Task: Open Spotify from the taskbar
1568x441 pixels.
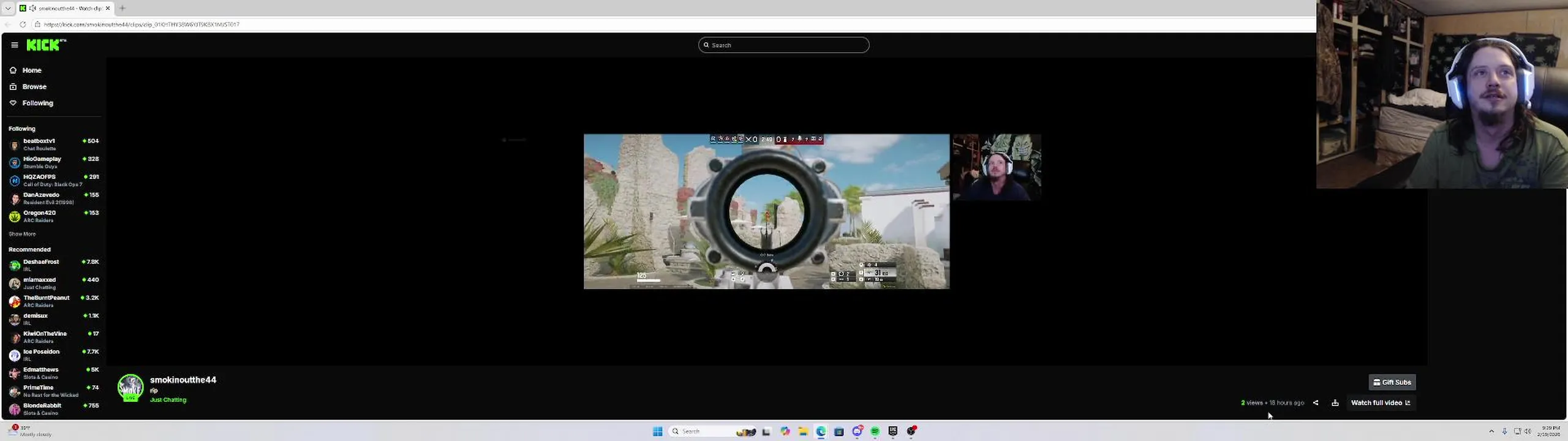Action: pyautogui.click(x=875, y=431)
